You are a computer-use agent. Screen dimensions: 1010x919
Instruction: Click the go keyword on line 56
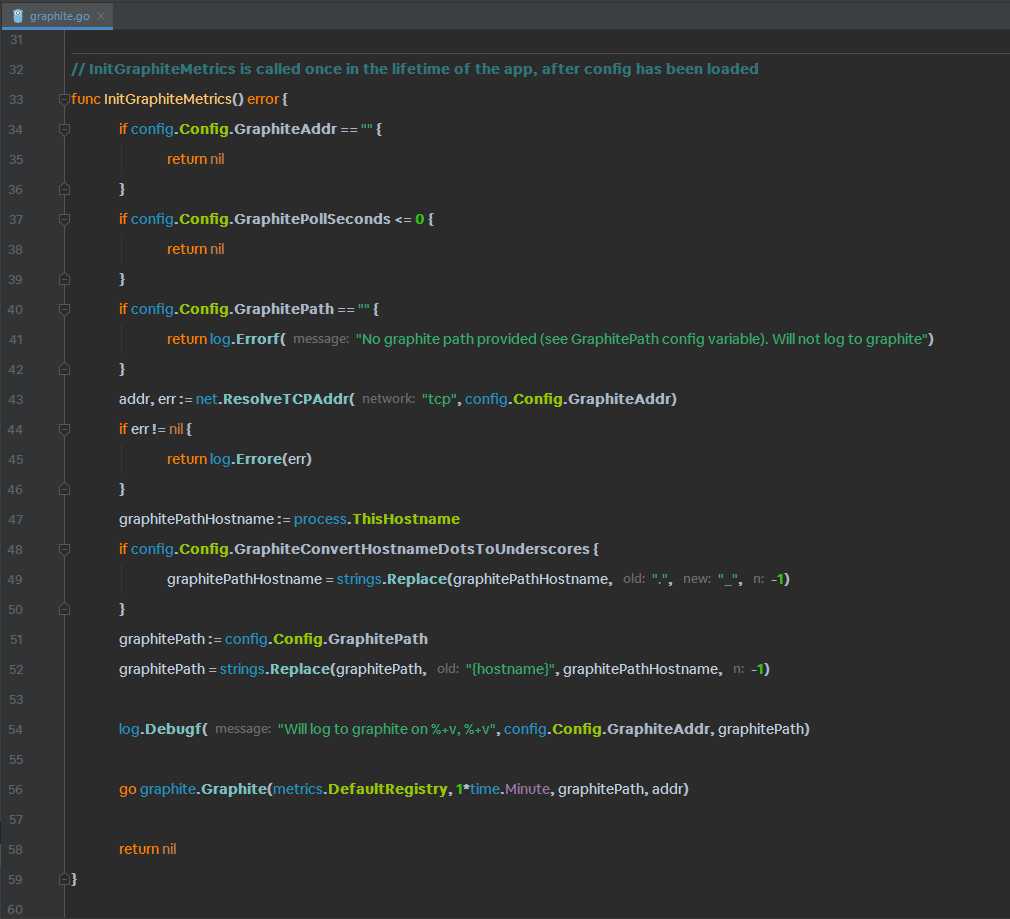coord(128,790)
